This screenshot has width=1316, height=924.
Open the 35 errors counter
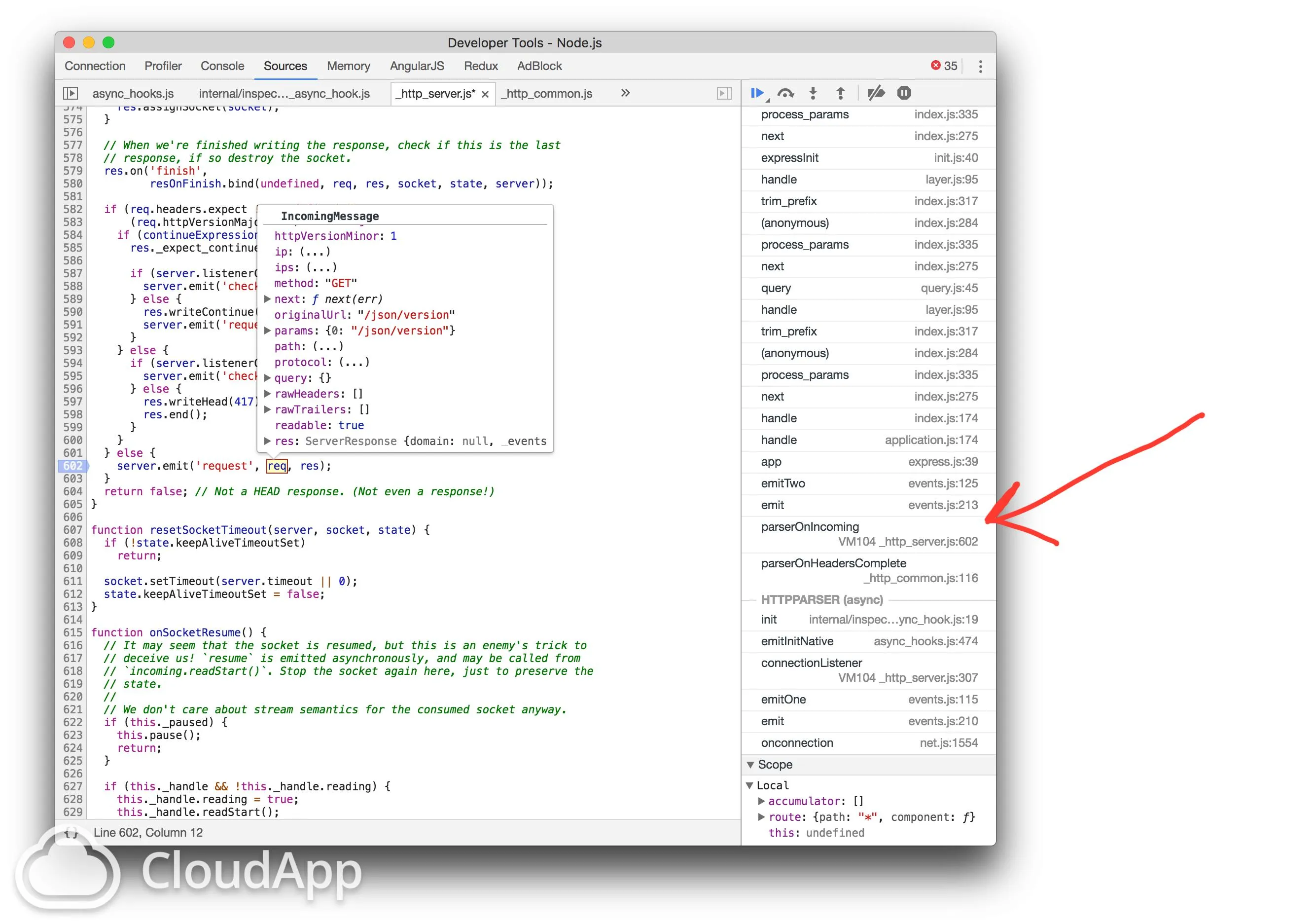944,66
